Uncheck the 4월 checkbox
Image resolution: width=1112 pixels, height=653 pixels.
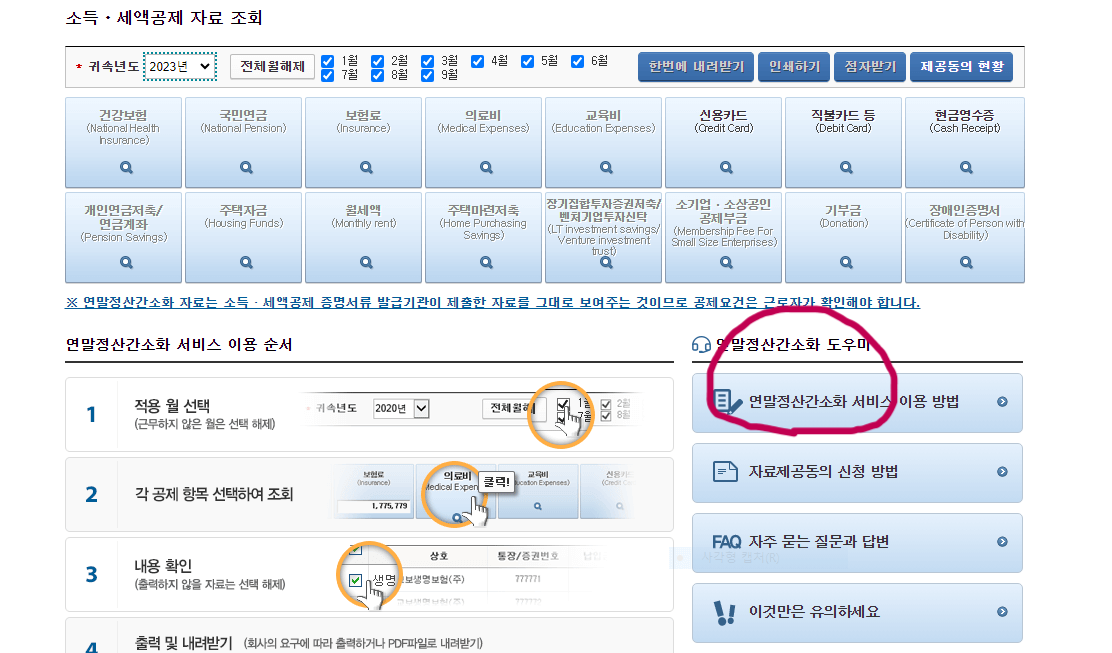point(477,62)
